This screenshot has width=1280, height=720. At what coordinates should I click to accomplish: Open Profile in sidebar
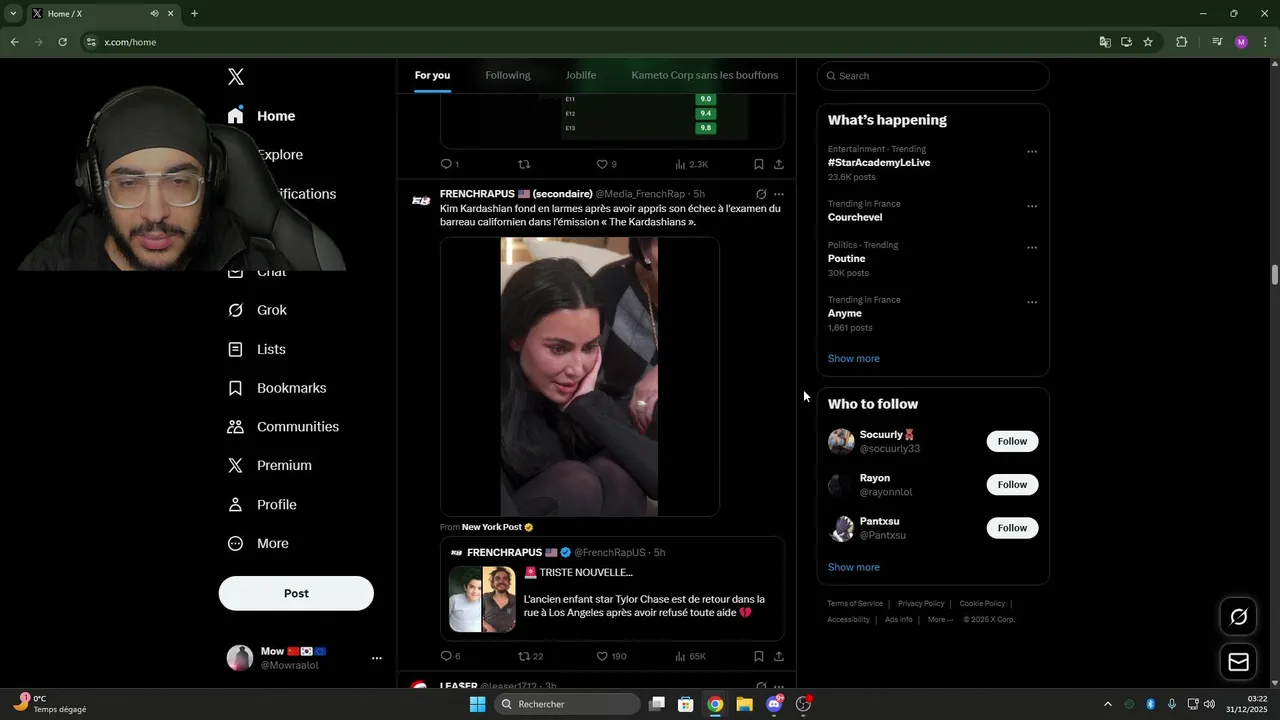click(262, 505)
